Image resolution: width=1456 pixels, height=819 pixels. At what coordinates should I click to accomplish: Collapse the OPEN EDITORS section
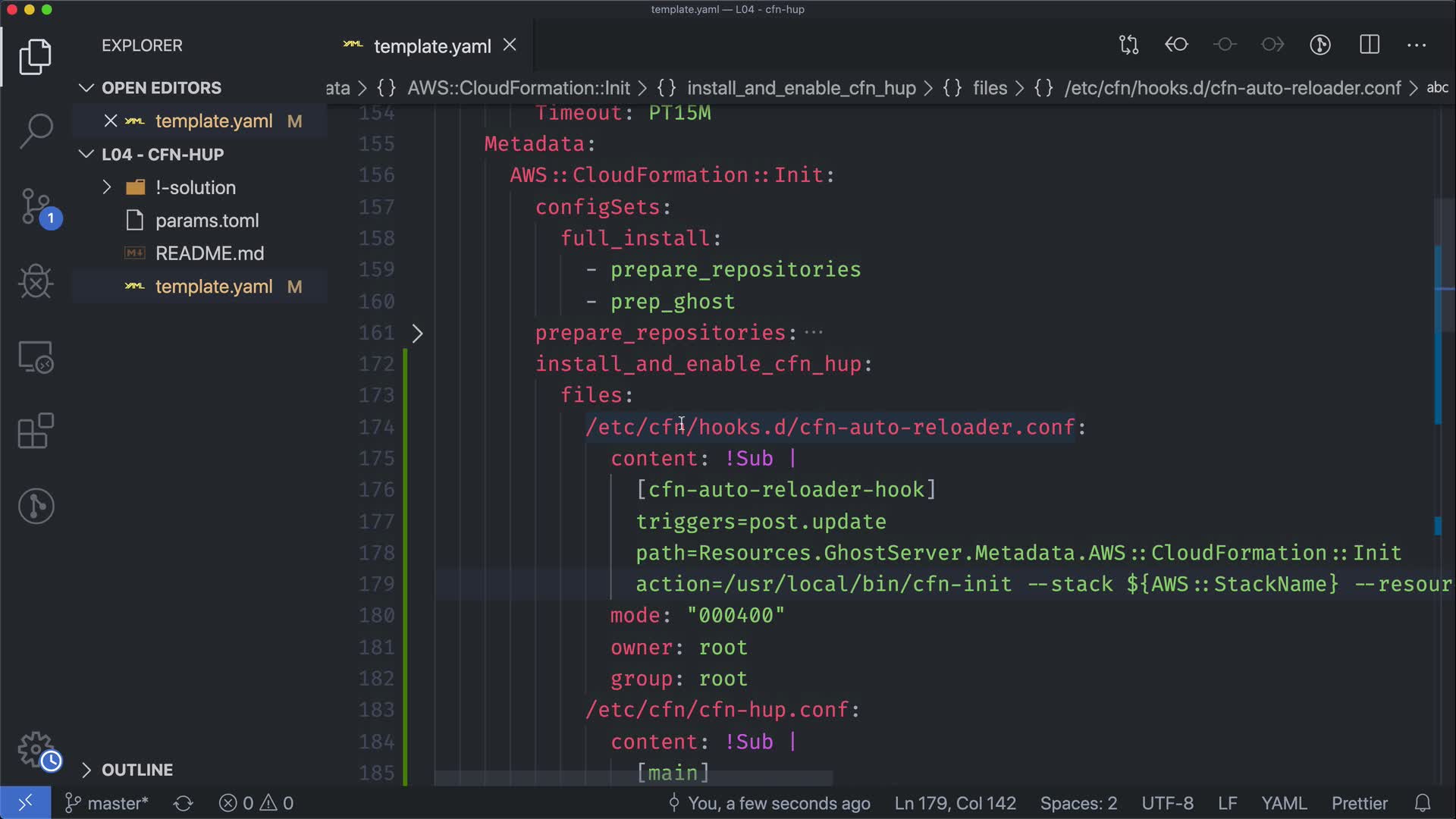coord(86,88)
